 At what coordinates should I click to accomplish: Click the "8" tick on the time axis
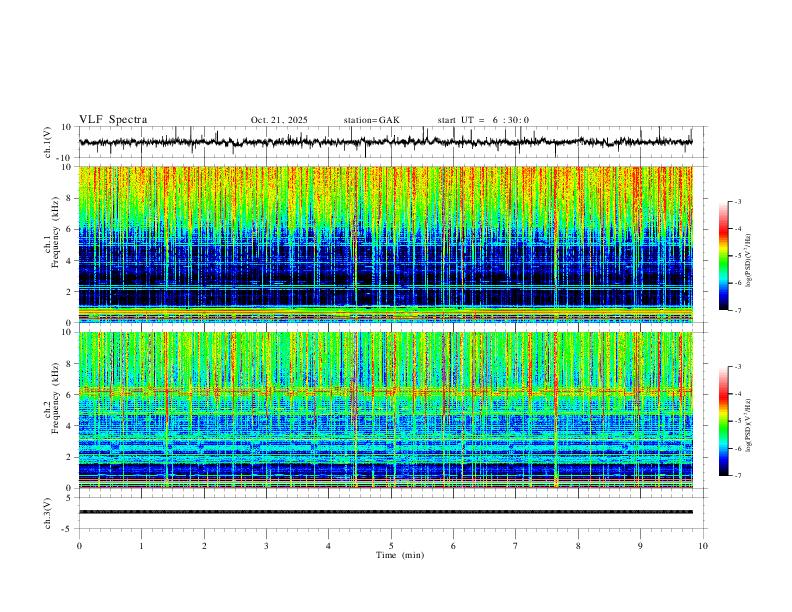(x=578, y=546)
